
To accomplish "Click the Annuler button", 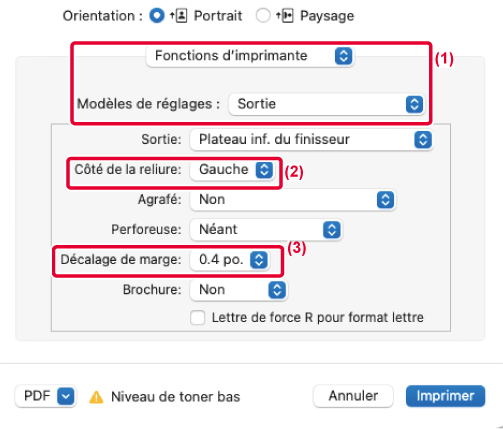I will pyautogui.click(x=353, y=396).
